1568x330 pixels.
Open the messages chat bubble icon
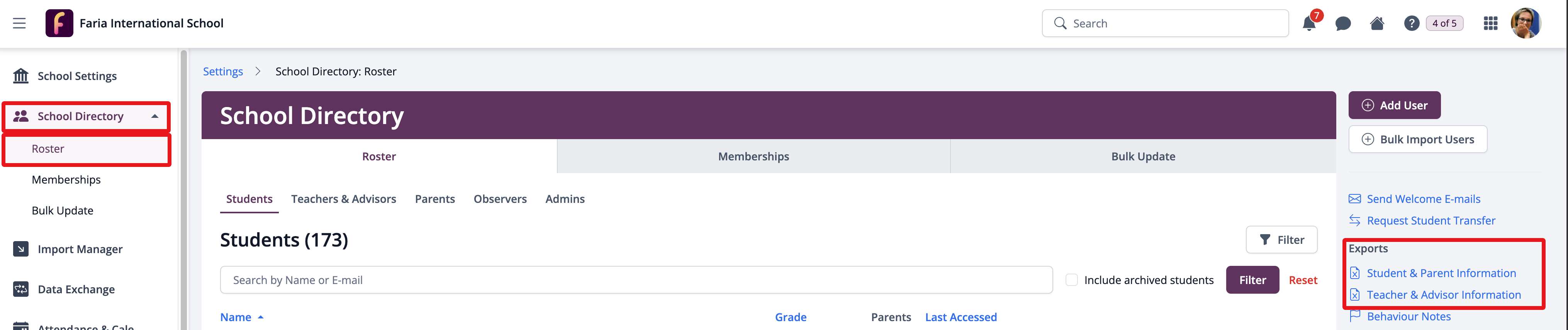tap(1343, 24)
